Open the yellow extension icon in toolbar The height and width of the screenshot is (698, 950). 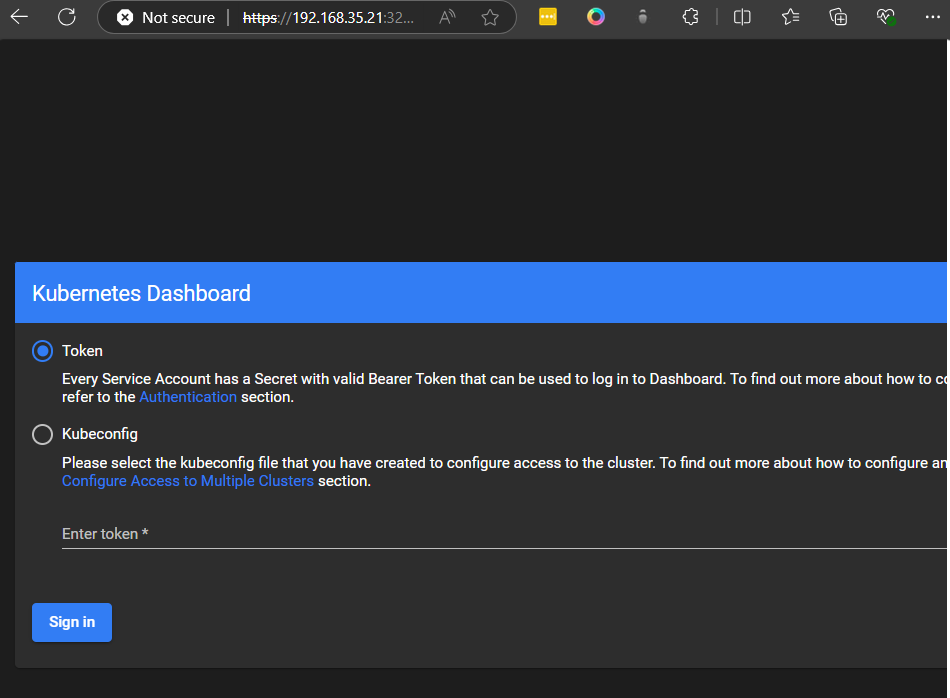[548, 17]
